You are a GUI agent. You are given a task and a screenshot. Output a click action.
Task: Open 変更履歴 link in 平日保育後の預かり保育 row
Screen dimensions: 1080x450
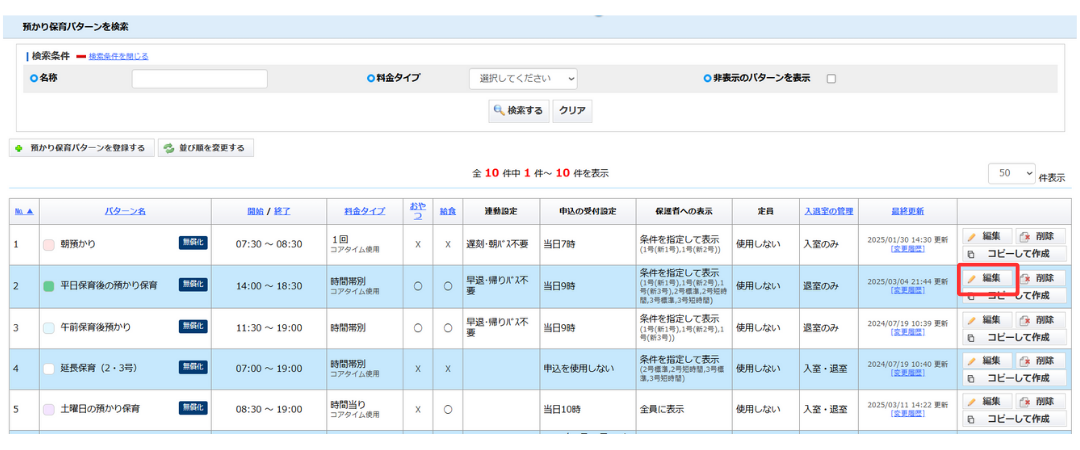(x=907, y=290)
